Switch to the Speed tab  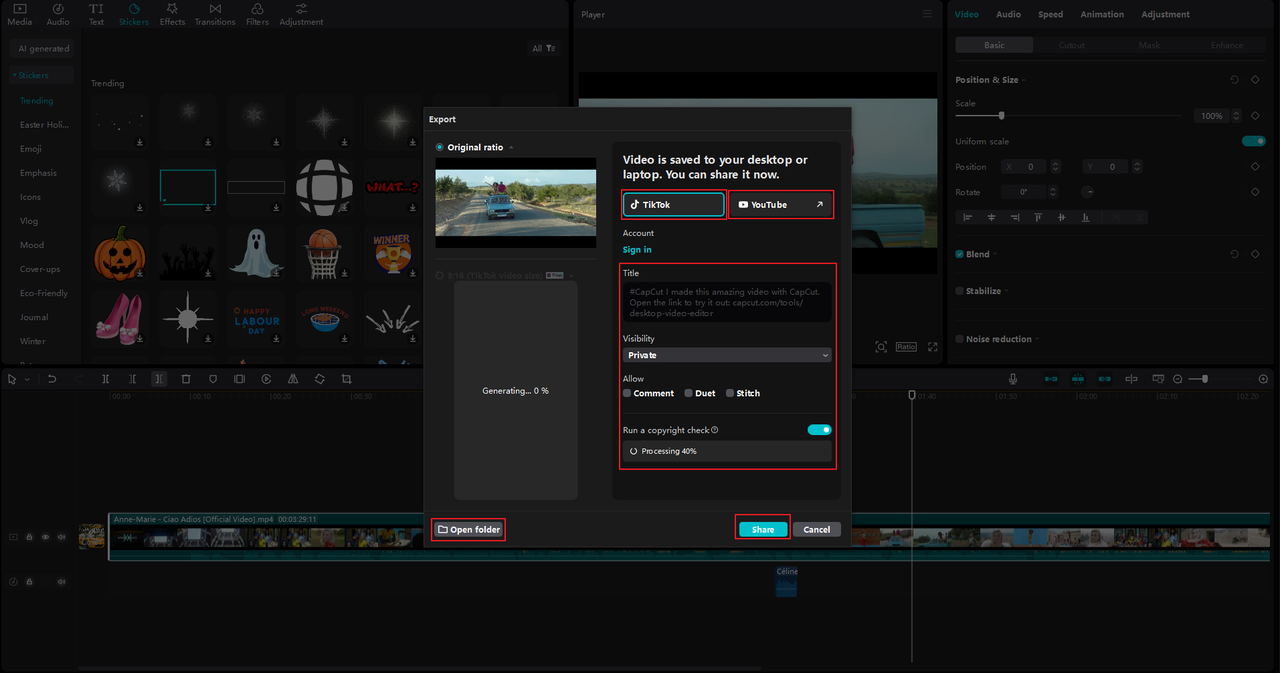(1050, 14)
